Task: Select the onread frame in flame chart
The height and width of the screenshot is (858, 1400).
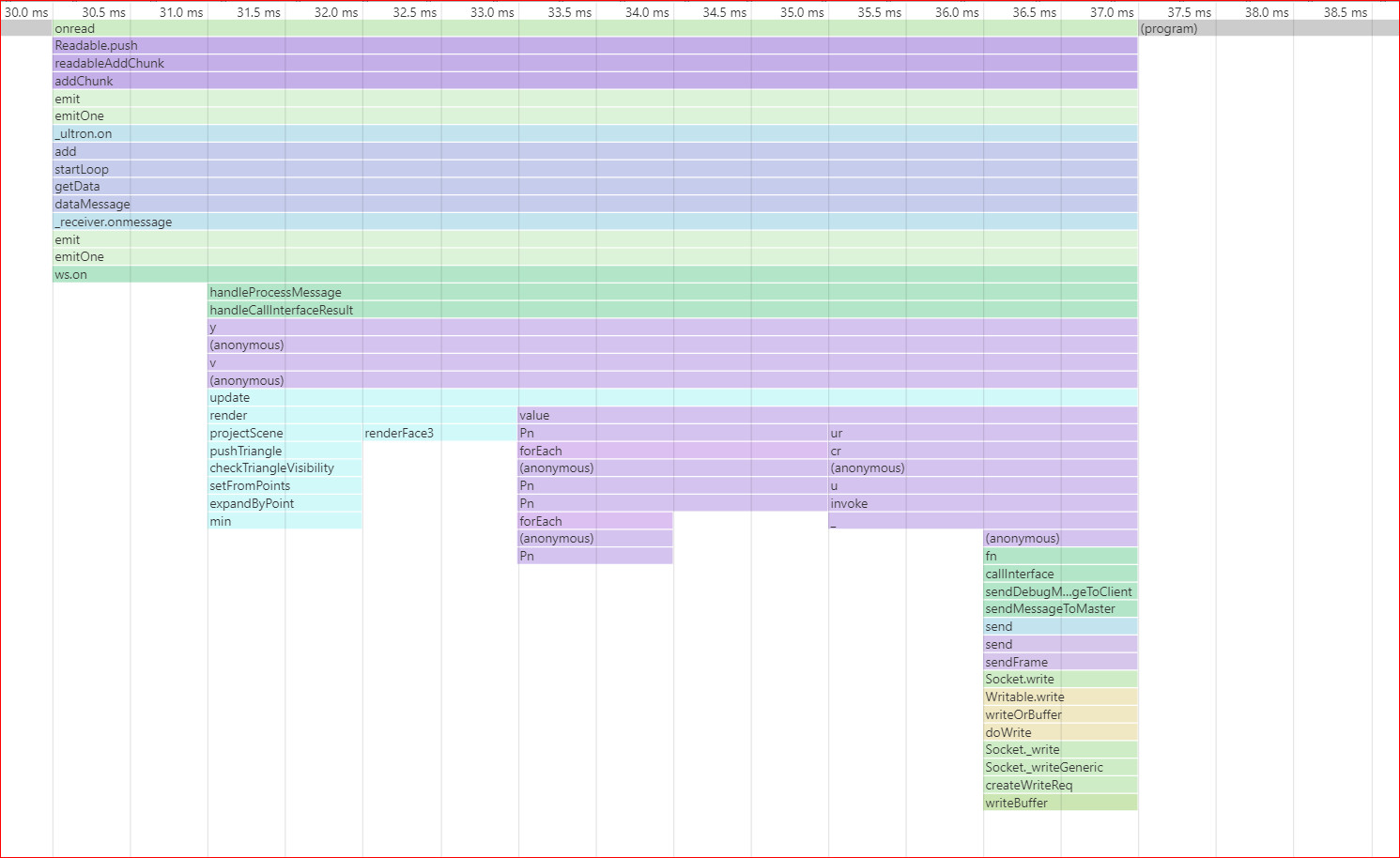Action: tap(595, 28)
